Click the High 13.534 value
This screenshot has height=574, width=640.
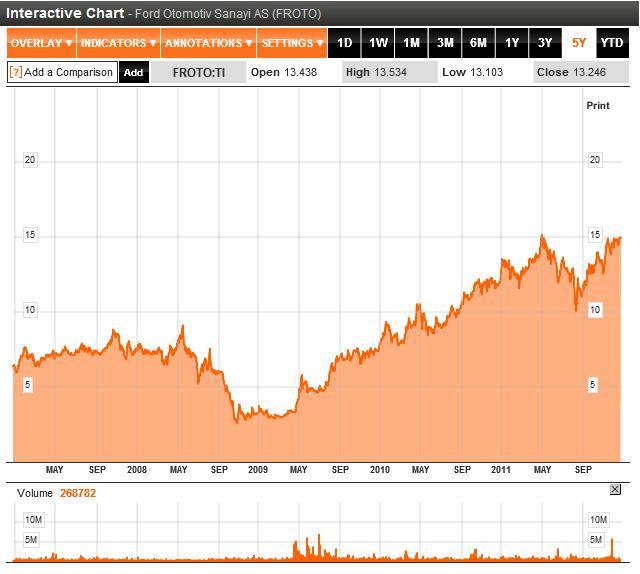click(x=376, y=72)
